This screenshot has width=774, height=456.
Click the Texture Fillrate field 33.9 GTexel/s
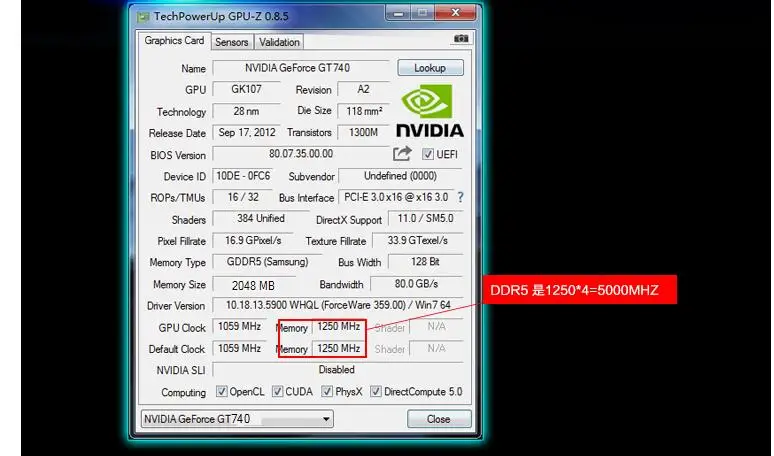tap(418, 240)
